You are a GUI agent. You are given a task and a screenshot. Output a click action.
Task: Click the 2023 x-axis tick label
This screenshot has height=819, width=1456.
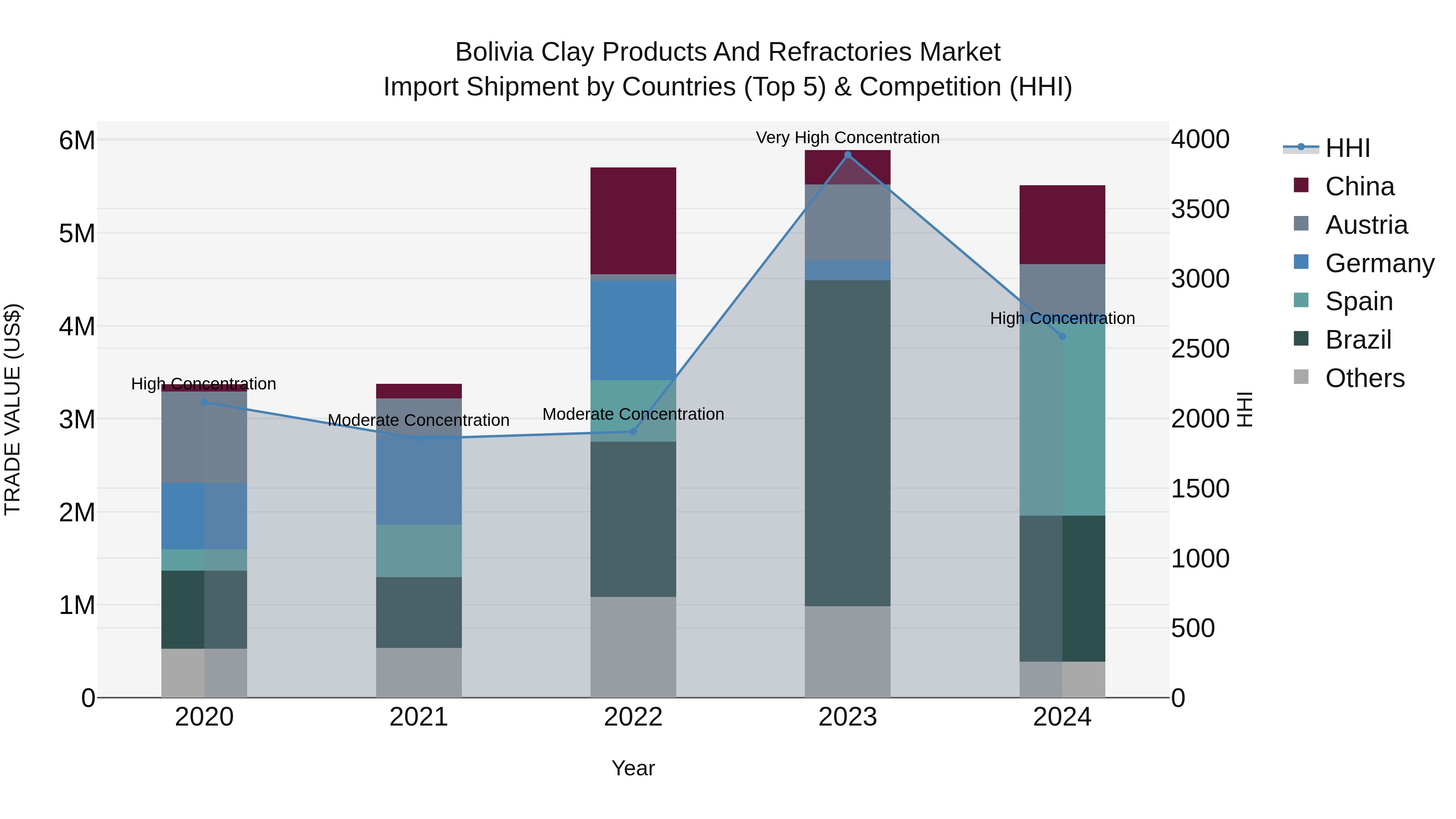point(847,717)
